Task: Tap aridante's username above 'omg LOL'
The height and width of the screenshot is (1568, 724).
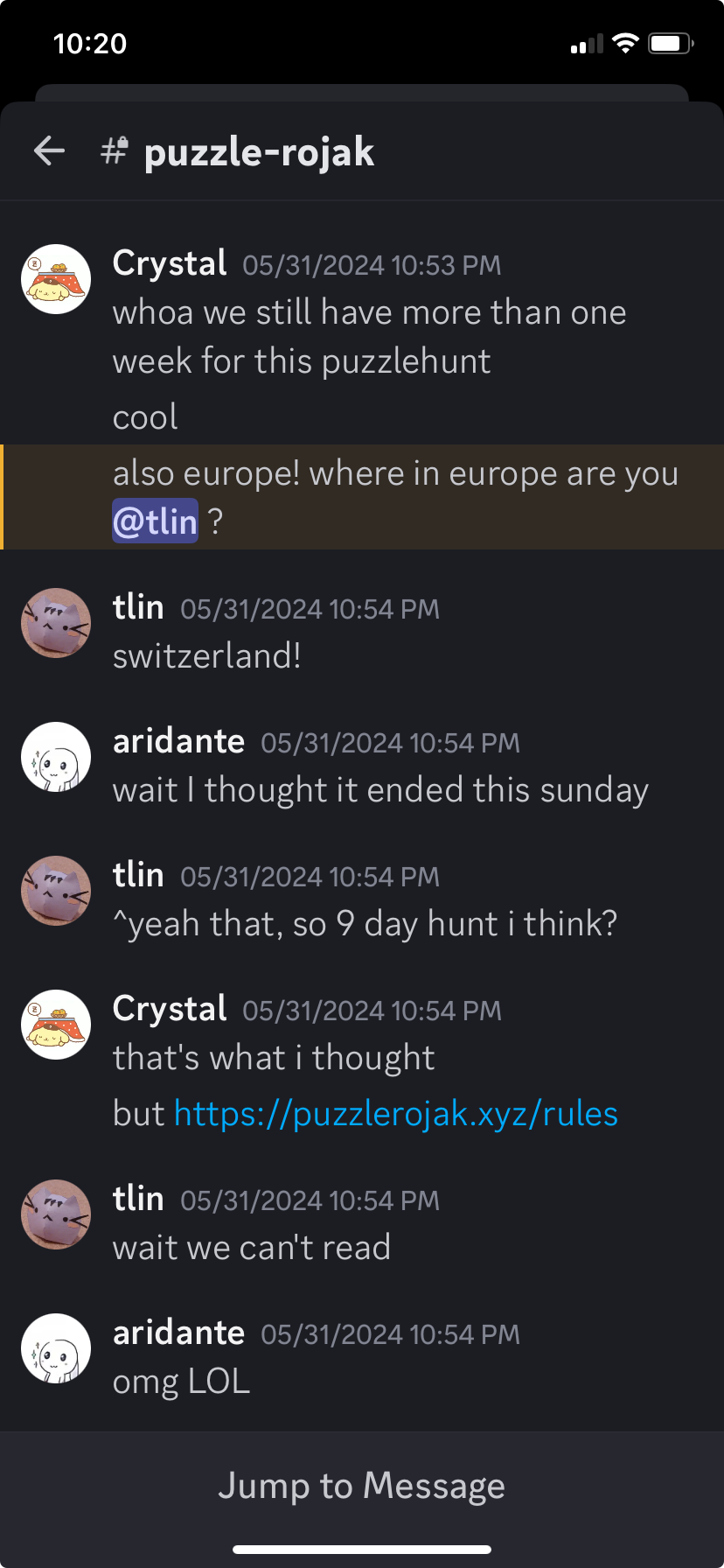Action: [x=178, y=1332]
